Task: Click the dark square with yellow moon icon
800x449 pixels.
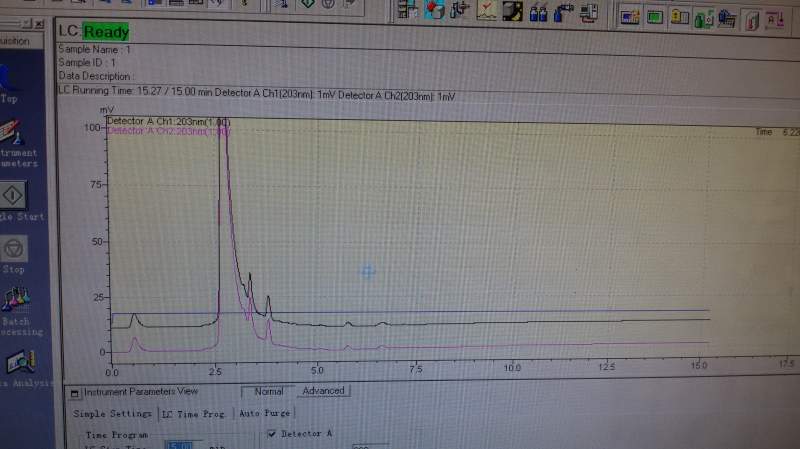Action: click(512, 11)
